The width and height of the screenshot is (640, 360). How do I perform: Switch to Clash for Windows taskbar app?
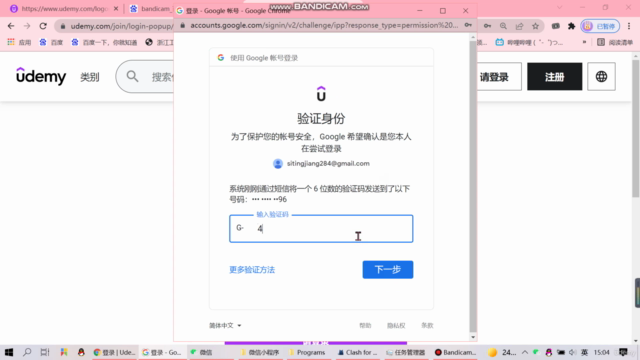click(x=358, y=352)
